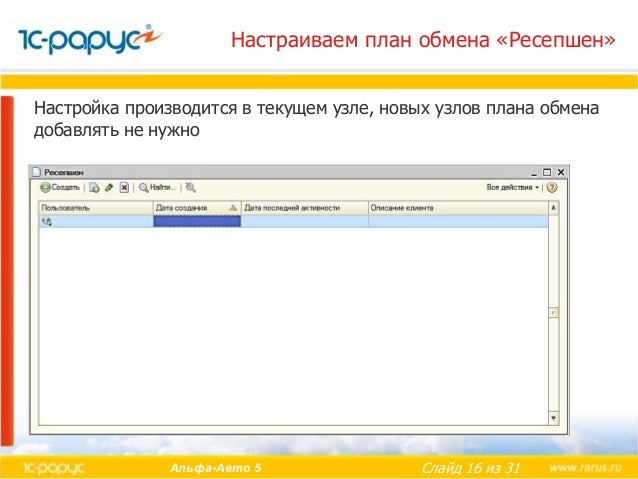Image resolution: width=638 pixels, height=479 pixels.
Task: Click the copy-record icon next to Создать
Action: click(94, 188)
